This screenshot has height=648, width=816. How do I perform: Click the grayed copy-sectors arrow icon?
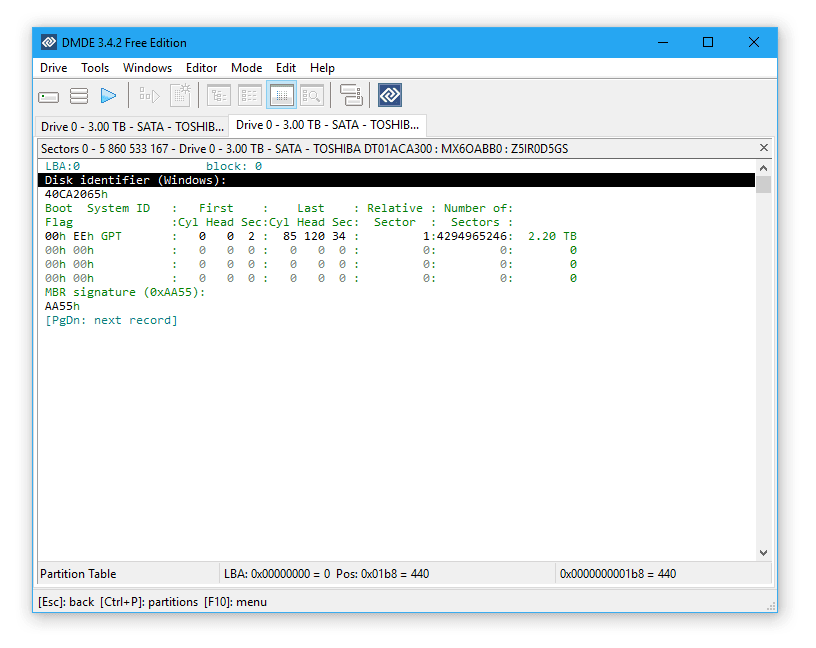coord(149,95)
